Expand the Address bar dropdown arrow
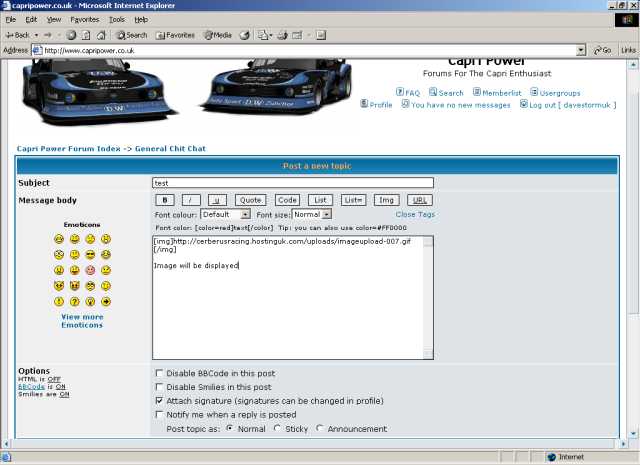The height and width of the screenshot is (465, 640). coord(581,50)
